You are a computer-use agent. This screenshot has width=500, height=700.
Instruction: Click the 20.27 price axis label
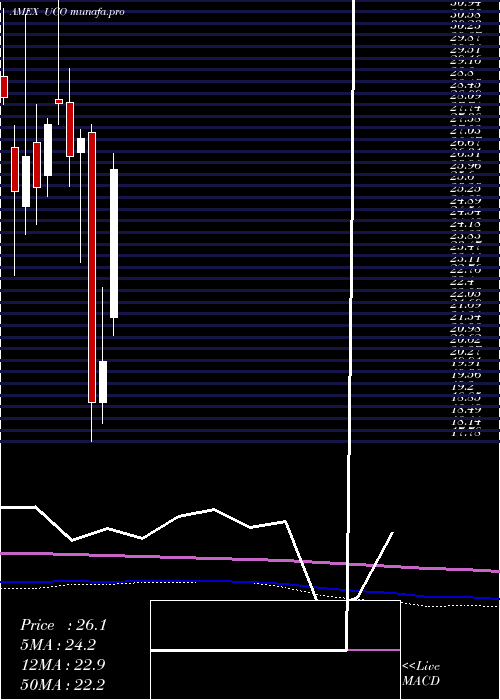pos(465,352)
